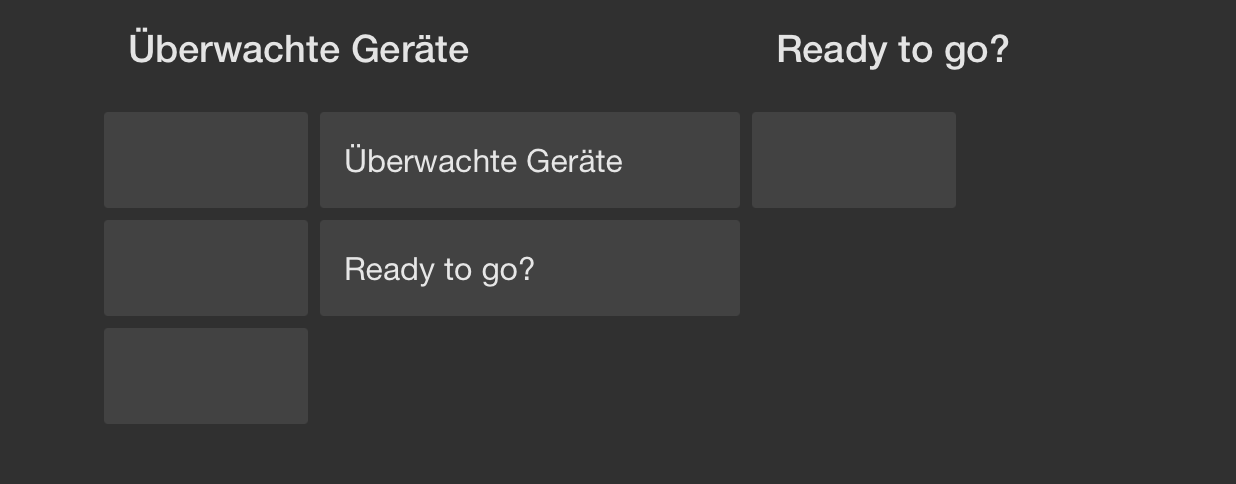Open the Ready to go? list entry
This screenshot has height=484, width=1236.
point(529,268)
